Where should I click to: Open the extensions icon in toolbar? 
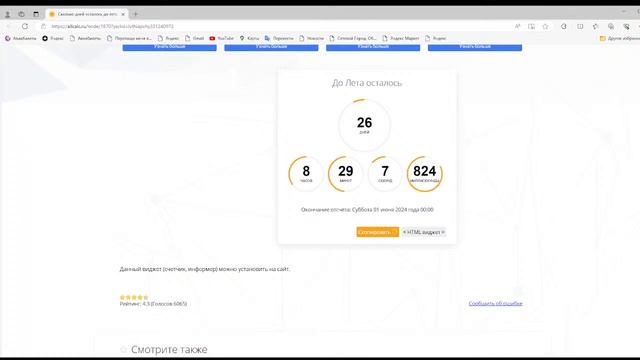click(564, 26)
